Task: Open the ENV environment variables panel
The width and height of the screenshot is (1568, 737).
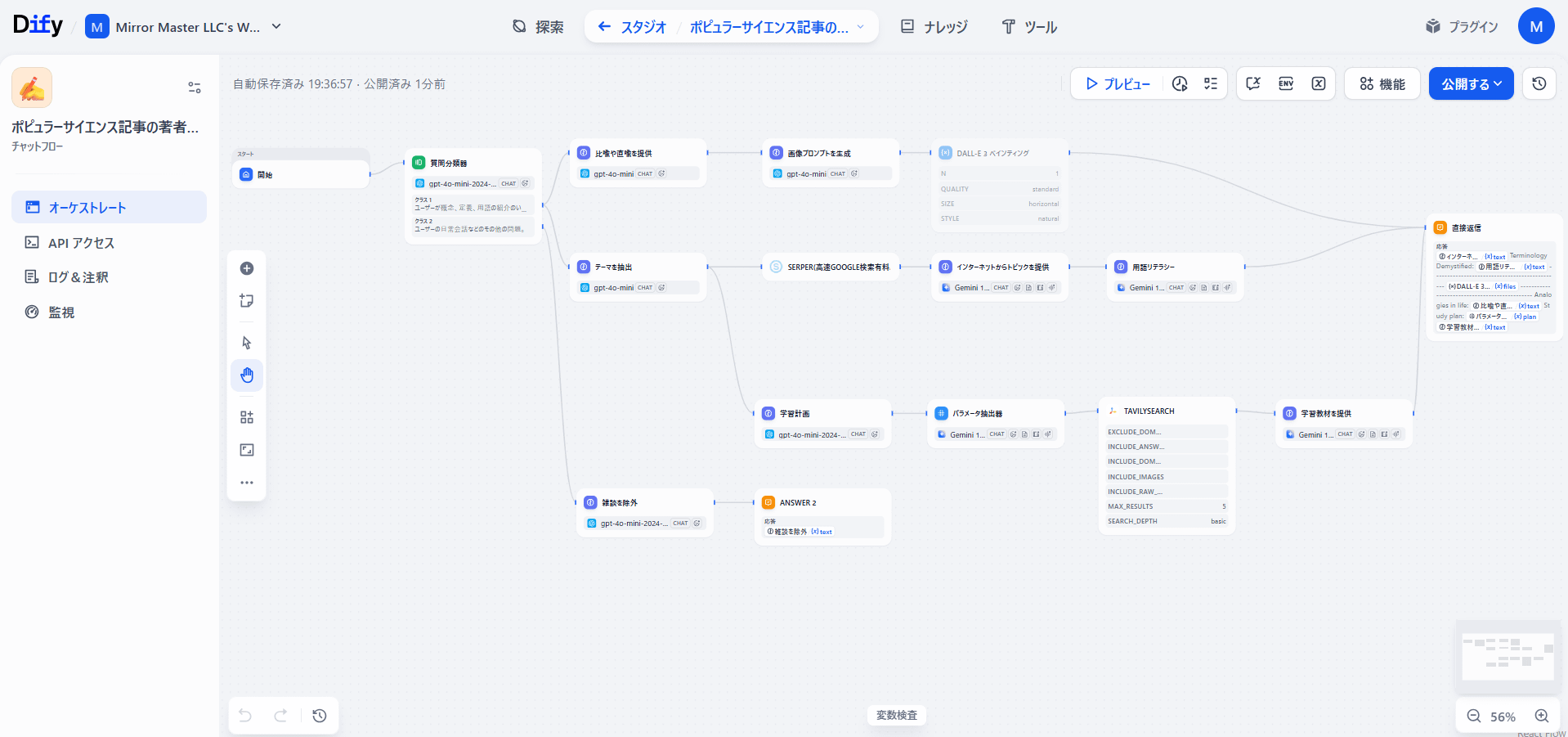Action: pyautogui.click(x=1286, y=83)
